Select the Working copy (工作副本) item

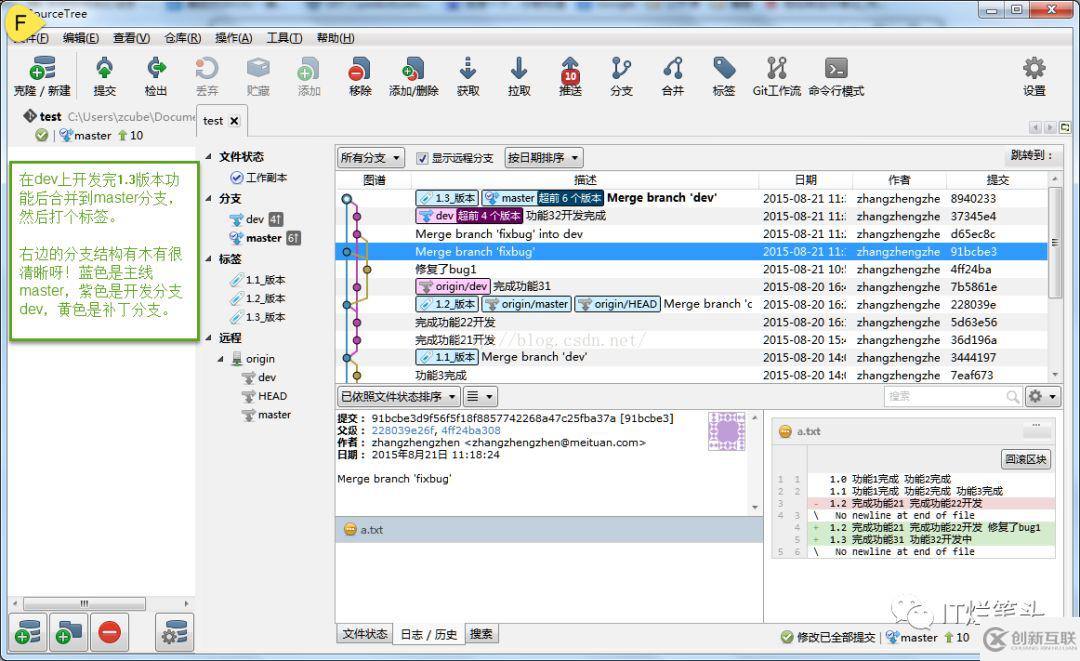[x=259, y=178]
